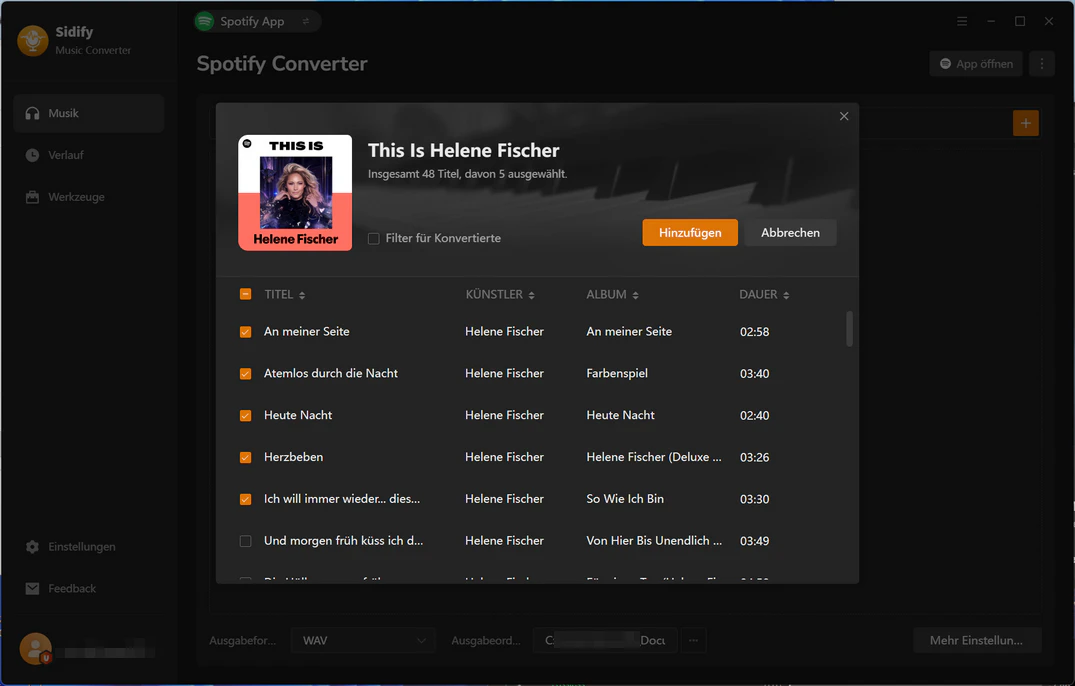
Task: Click the Feedback envelope icon
Action: pos(32,588)
